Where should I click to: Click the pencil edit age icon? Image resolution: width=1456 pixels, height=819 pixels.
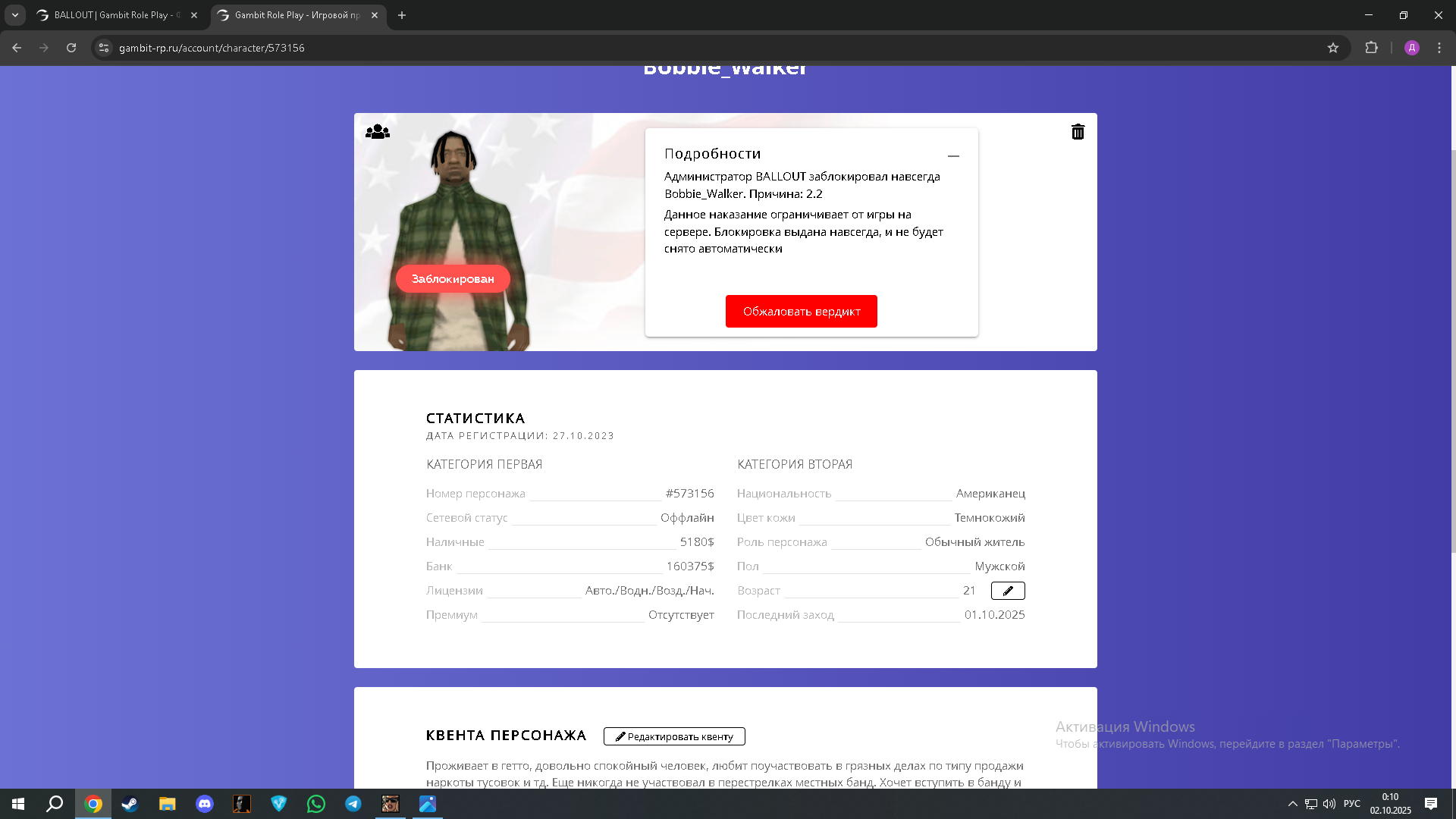point(1008,591)
